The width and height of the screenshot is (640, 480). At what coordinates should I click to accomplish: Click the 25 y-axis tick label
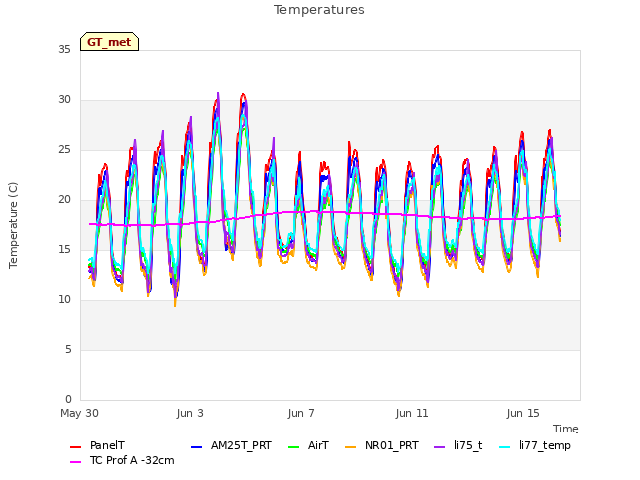coord(64,150)
